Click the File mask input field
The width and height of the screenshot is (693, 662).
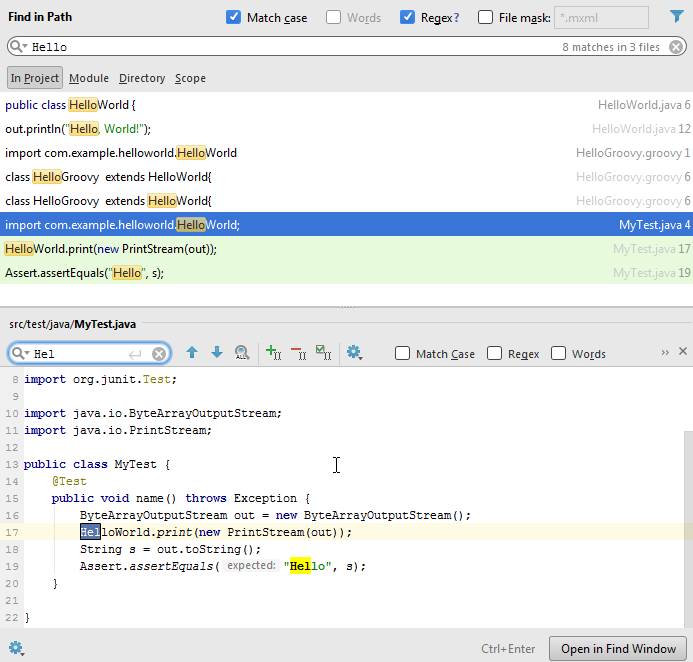[x=601, y=17]
